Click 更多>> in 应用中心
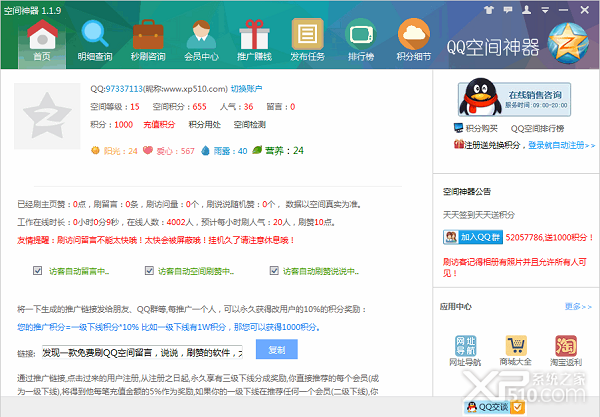Viewport: 600px width, 417px height. (x=578, y=306)
